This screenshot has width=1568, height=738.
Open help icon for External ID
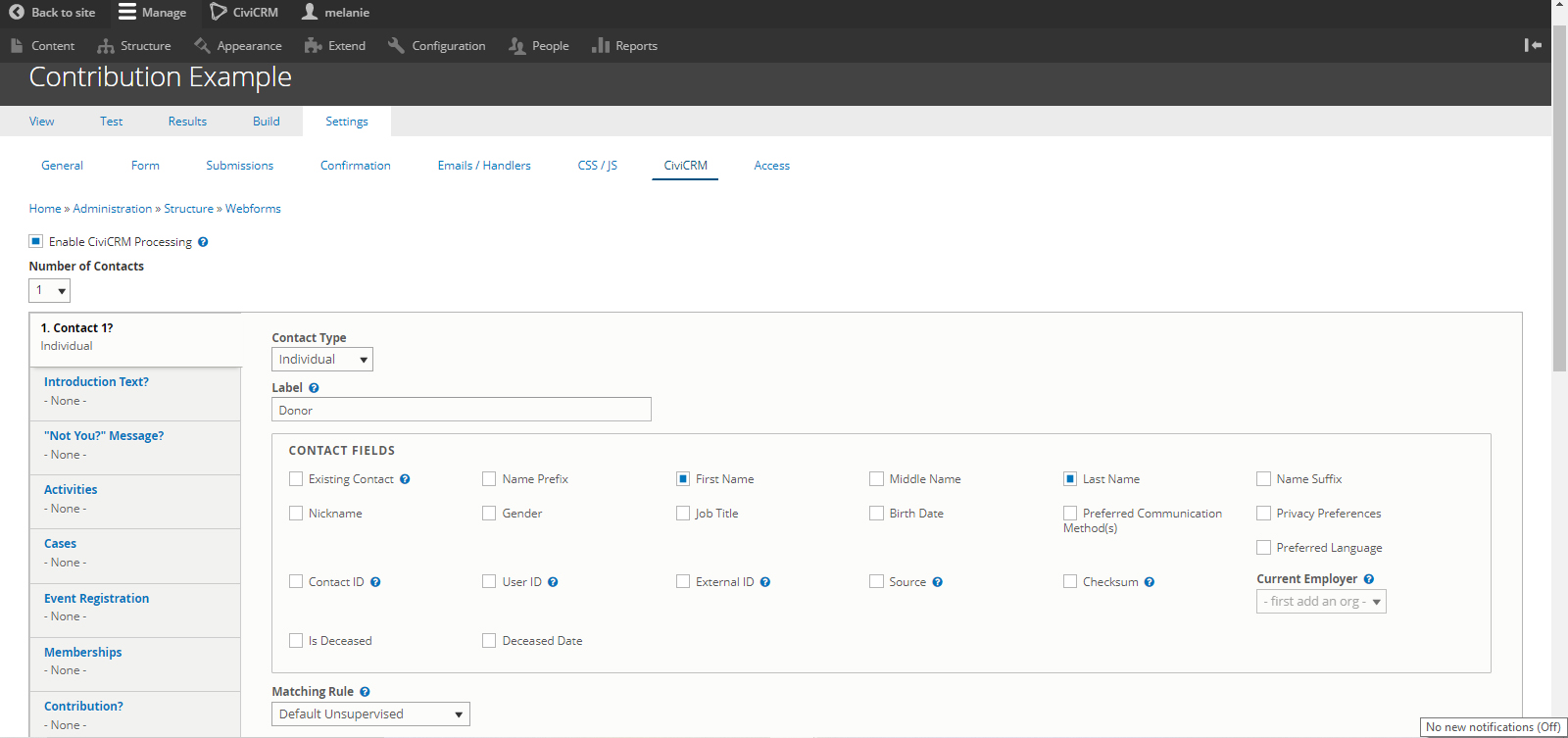765,582
